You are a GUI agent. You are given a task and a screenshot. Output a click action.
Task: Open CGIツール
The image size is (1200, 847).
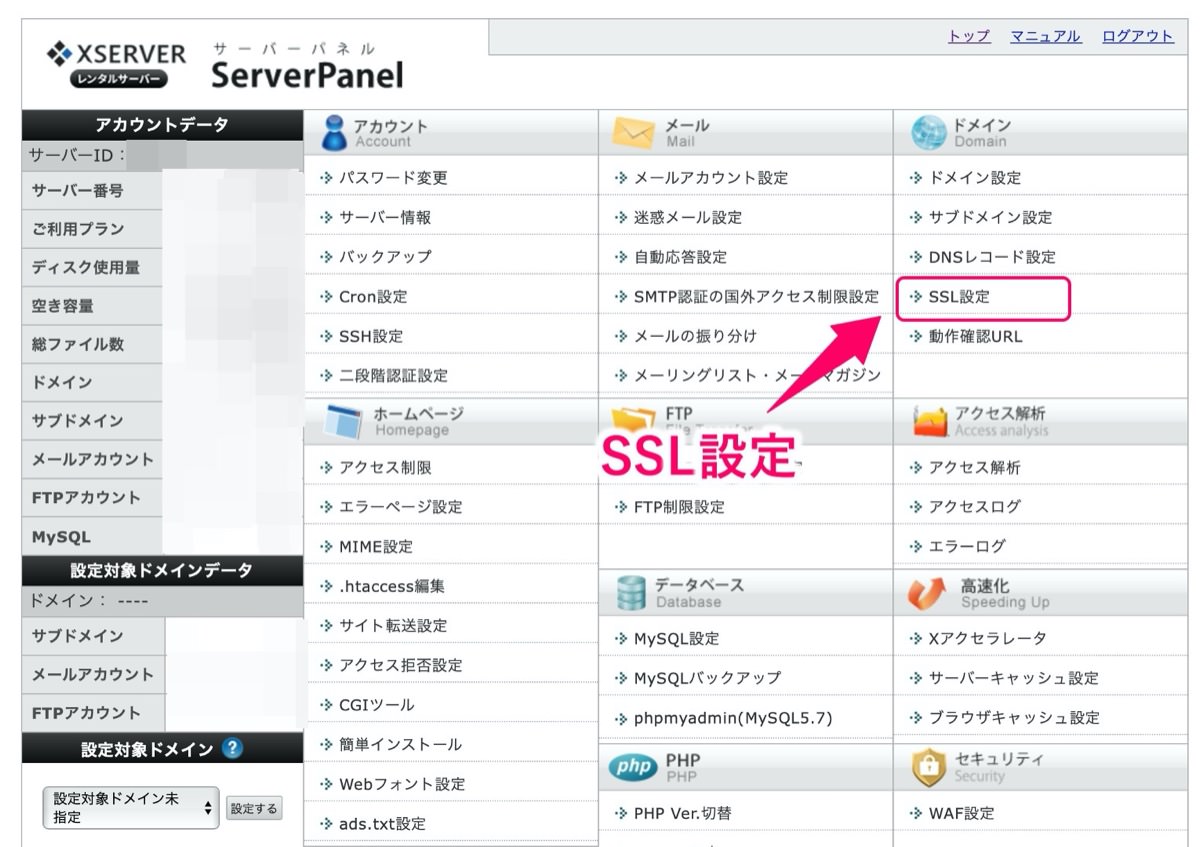coord(376,705)
